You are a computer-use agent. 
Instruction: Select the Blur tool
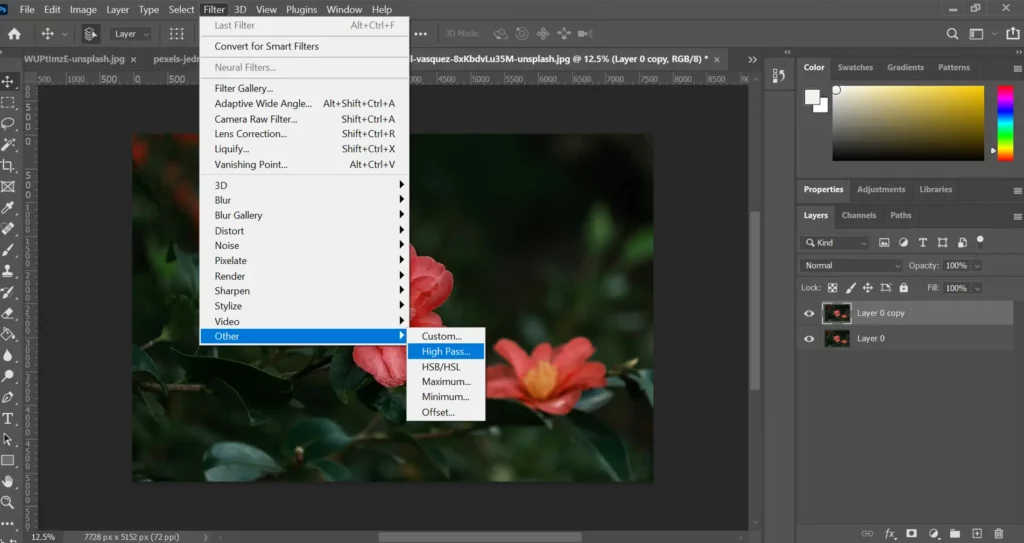[8, 355]
